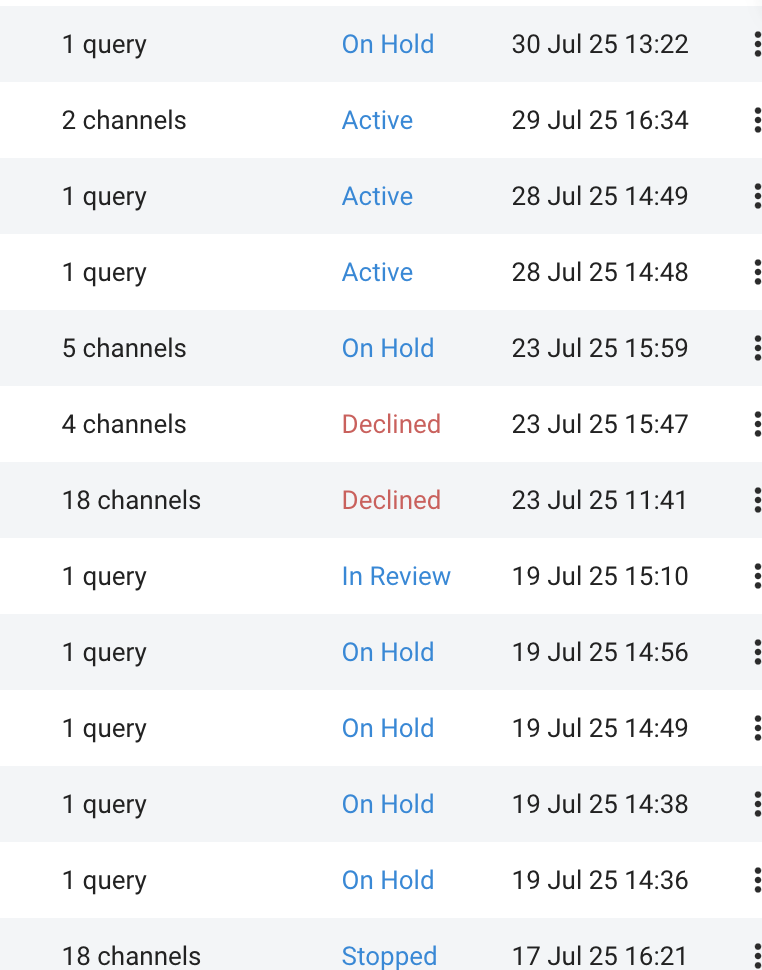The width and height of the screenshot is (762, 970).
Task: Open kebab menu for 19 Jul 15:10 row
Action: 756,576
